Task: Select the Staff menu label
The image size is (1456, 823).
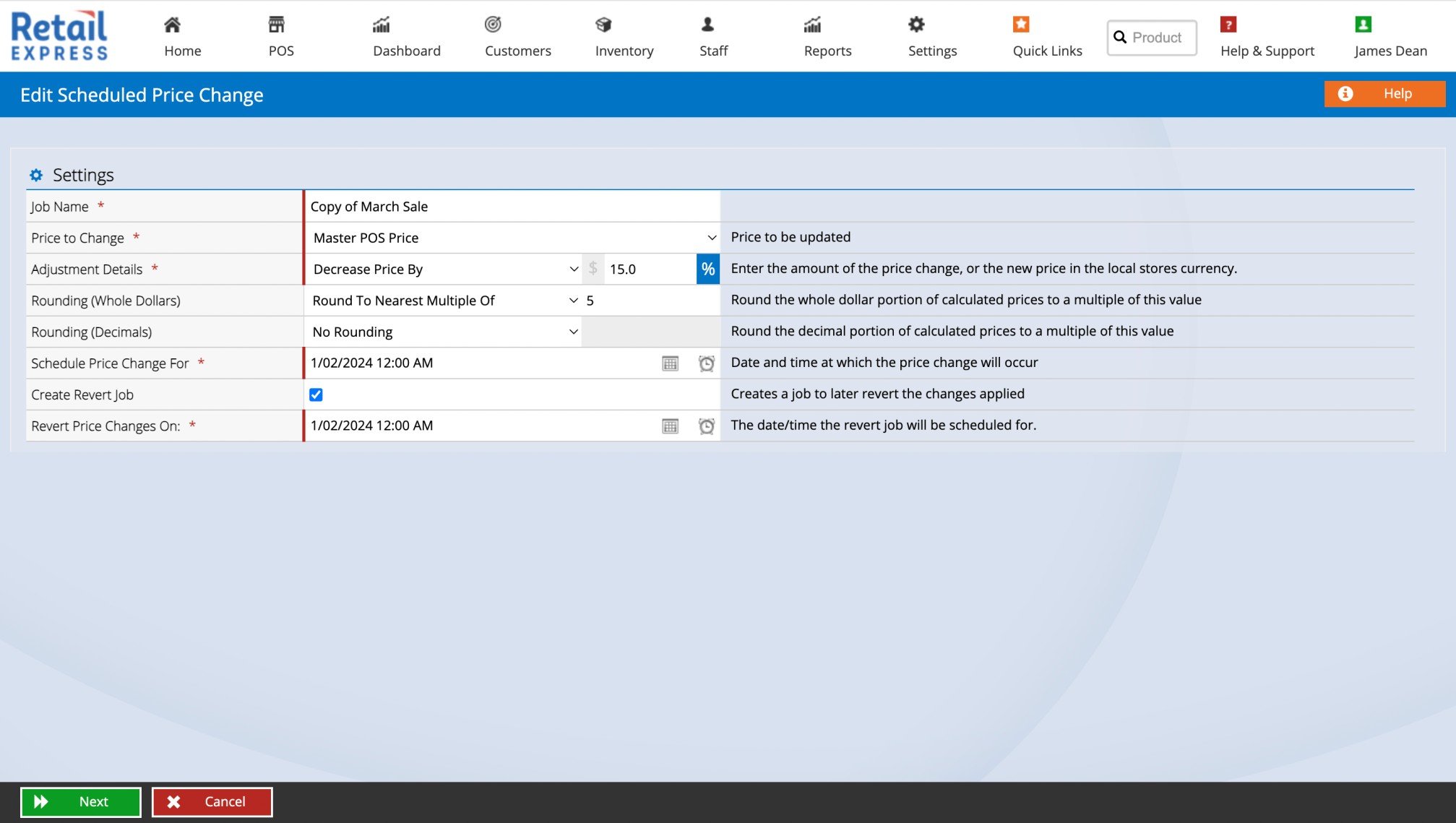Action: (x=713, y=51)
